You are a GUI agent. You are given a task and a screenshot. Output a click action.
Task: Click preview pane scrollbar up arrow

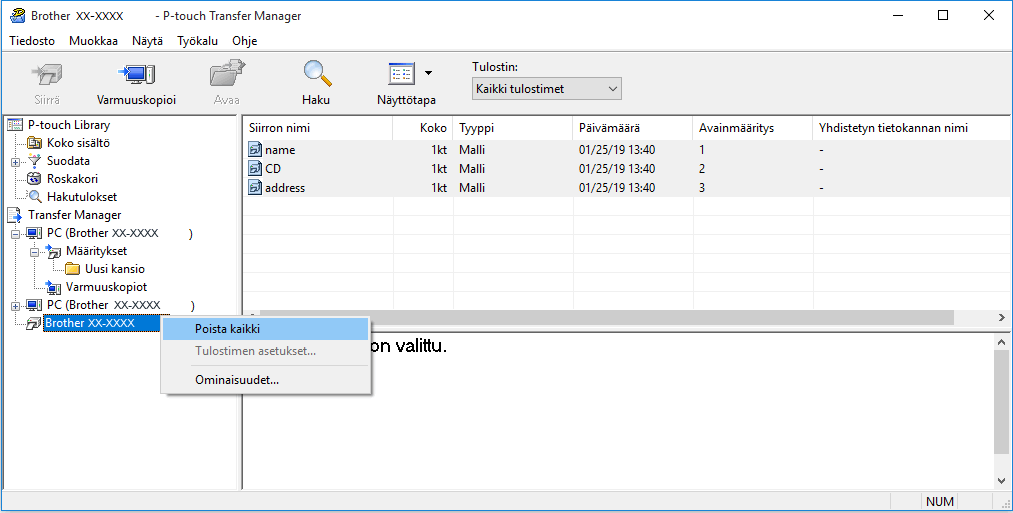tap(1001, 342)
